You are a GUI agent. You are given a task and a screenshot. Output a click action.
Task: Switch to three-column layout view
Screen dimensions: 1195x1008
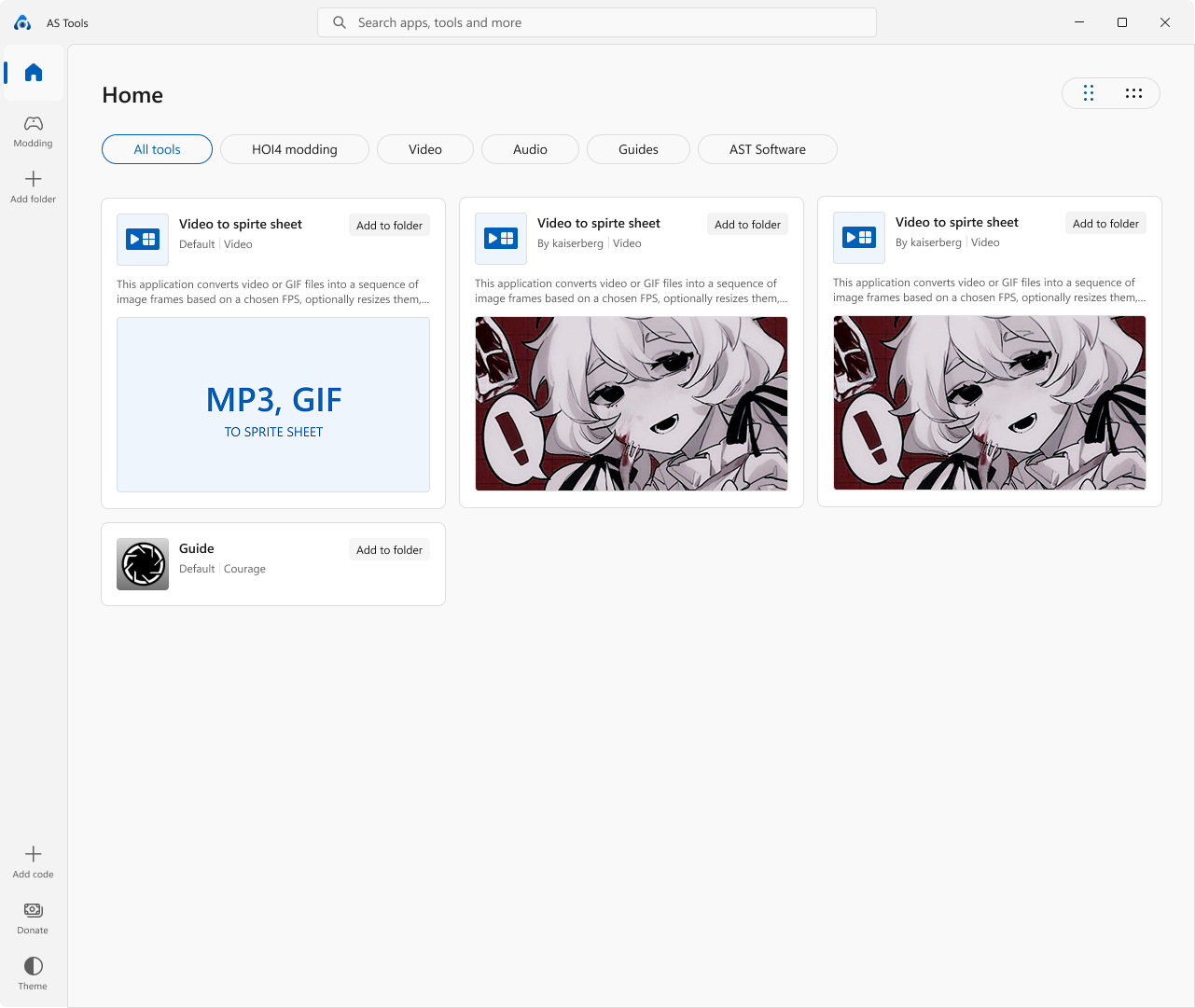[1133, 93]
